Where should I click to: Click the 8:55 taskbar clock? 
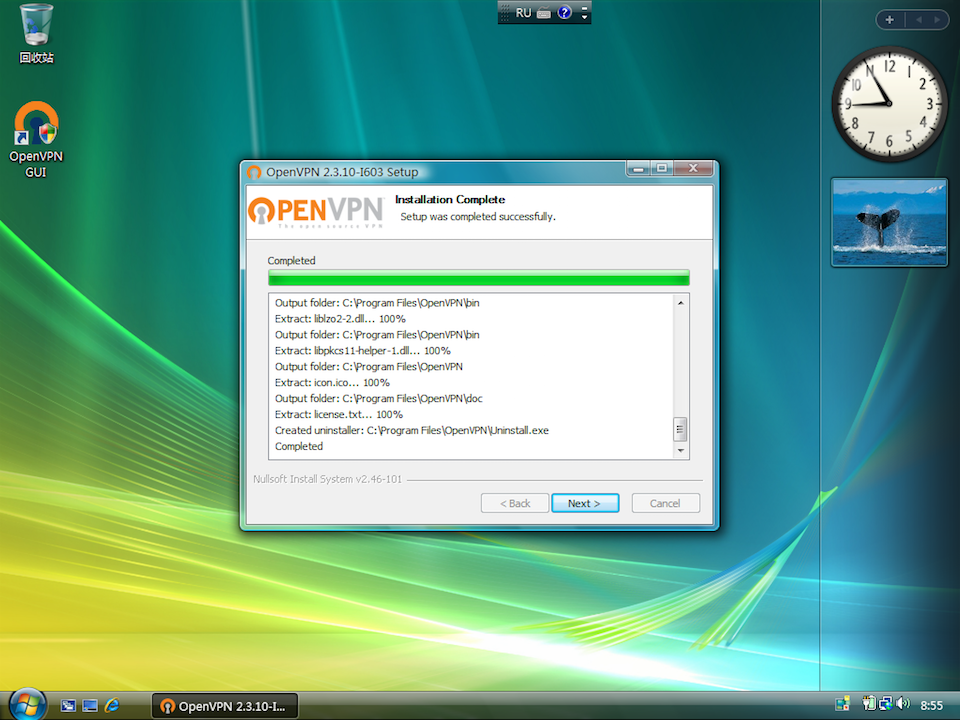click(x=931, y=705)
